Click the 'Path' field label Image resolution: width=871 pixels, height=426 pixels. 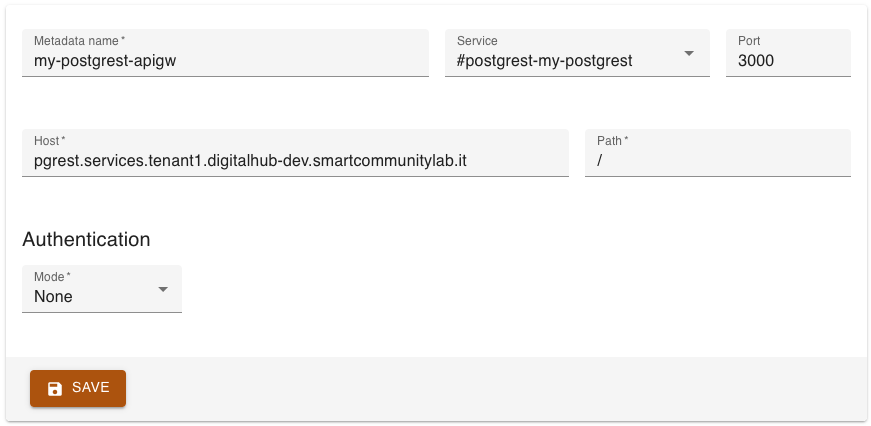611,141
